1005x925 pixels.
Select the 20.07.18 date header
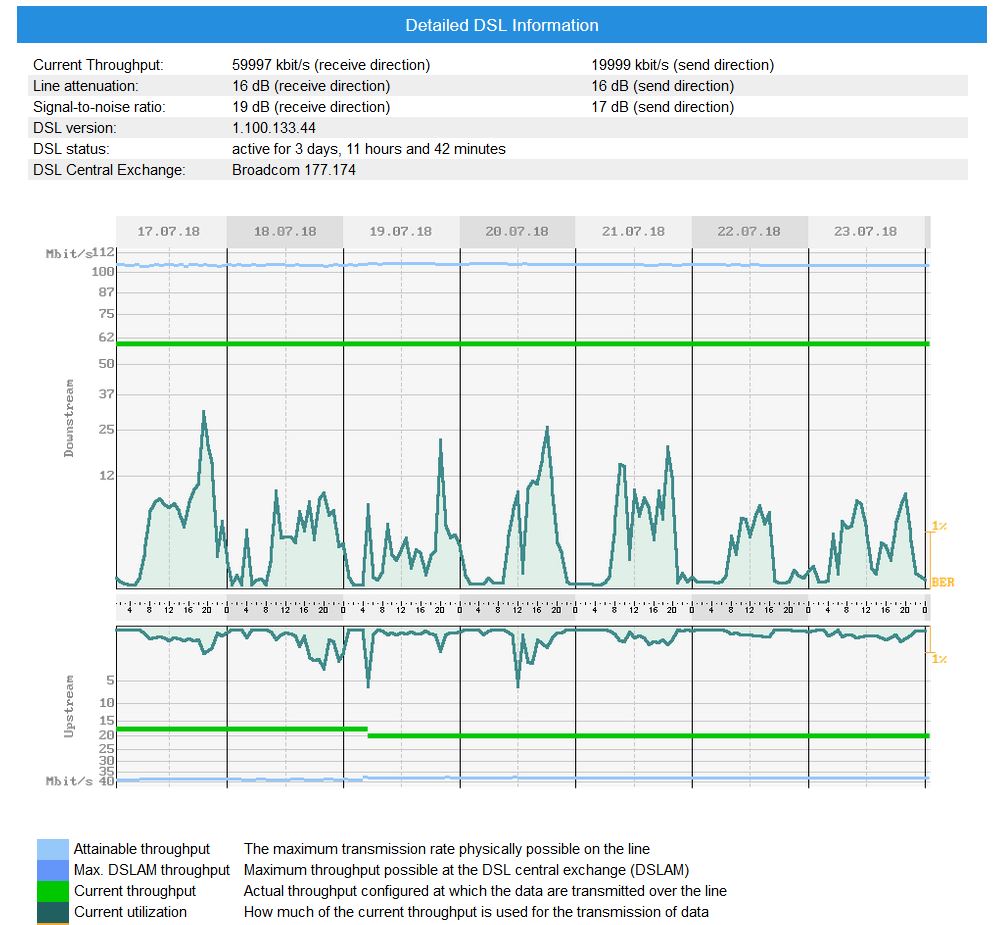tap(517, 231)
